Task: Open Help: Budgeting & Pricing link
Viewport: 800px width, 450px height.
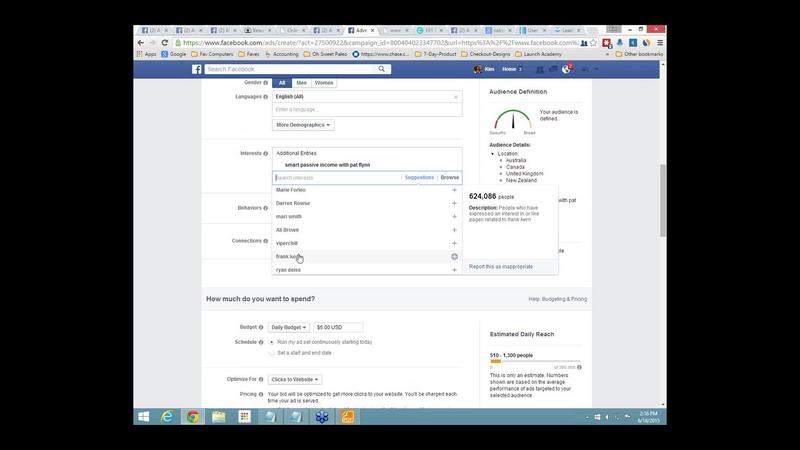Action: (558, 299)
